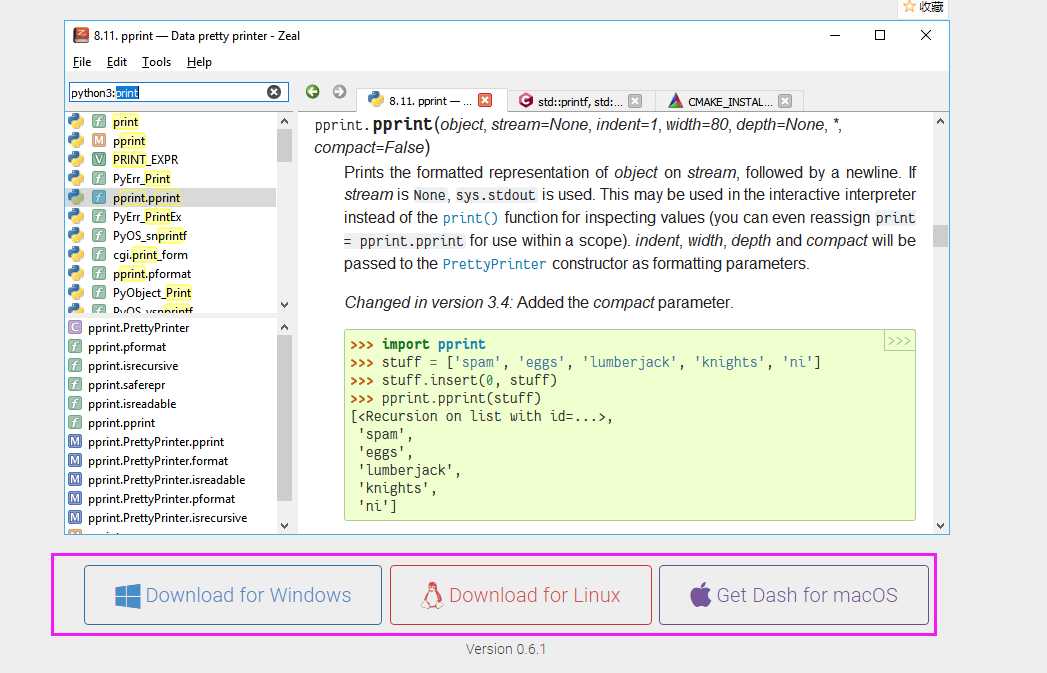1047x673 pixels.
Task: Click Download for Linux button
Action: (x=521, y=595)
